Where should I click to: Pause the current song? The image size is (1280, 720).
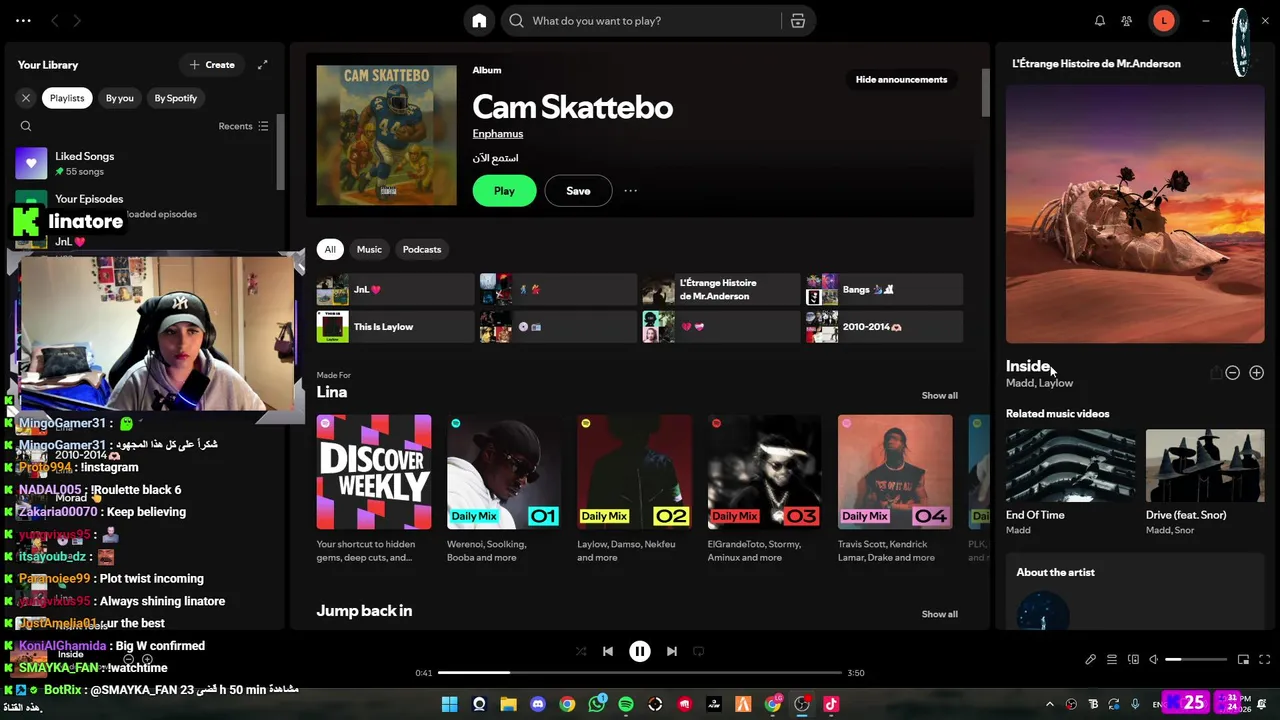click(x=640, y=652)
